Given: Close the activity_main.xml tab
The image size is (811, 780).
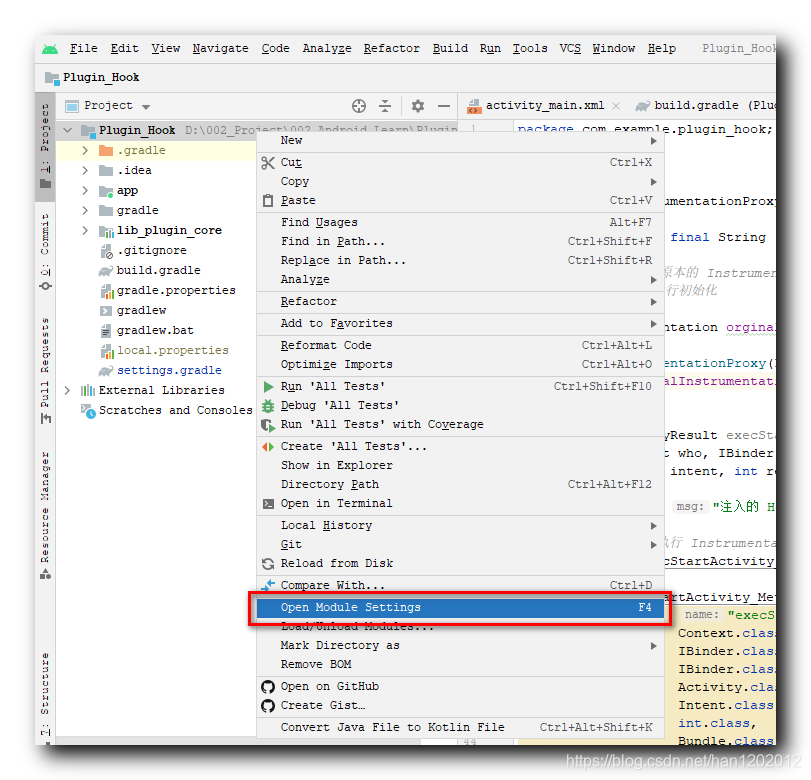Looking at the screenshot, I should pos(615,106).
